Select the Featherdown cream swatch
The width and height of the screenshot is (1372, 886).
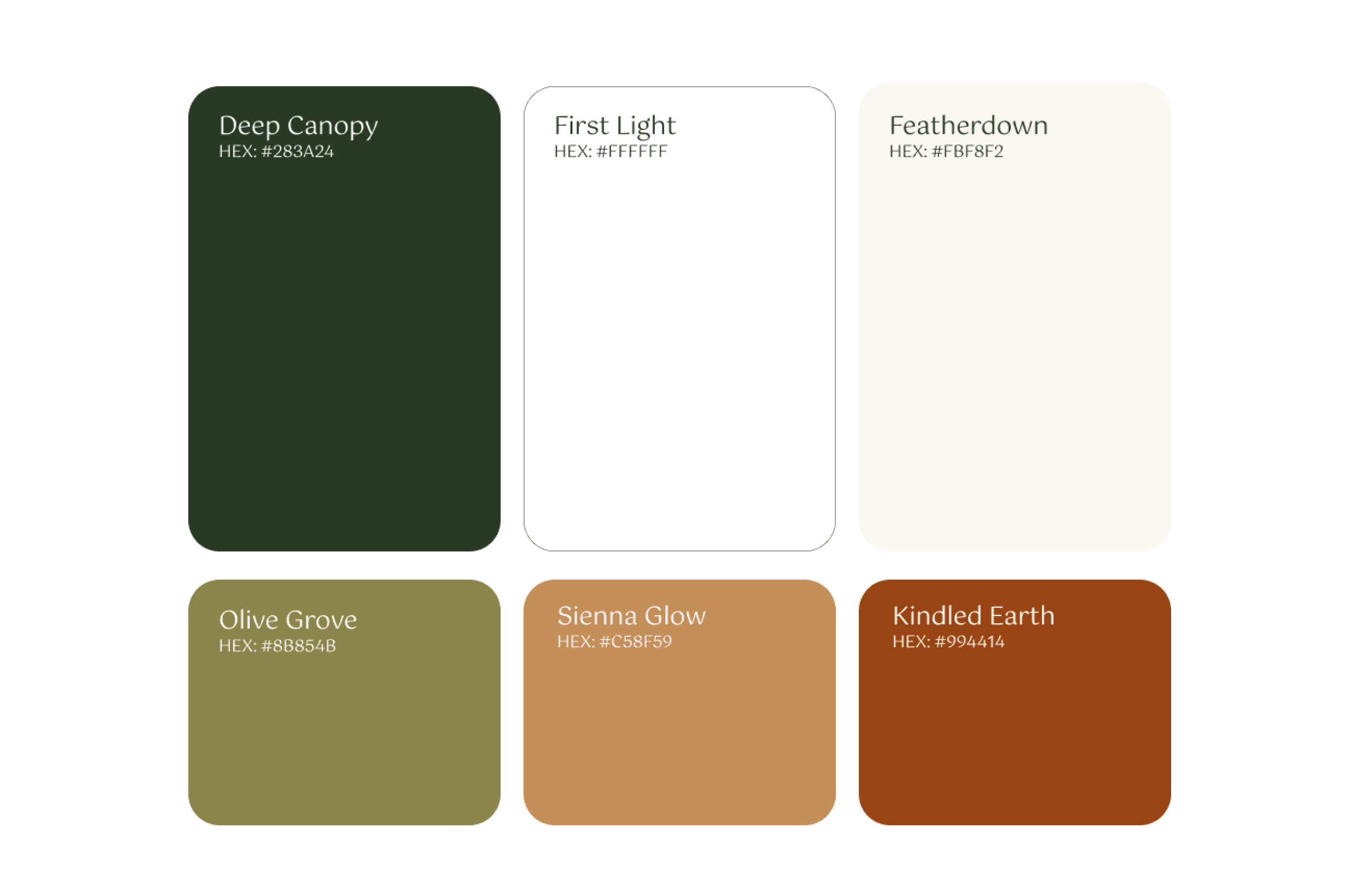(1015, 317)
